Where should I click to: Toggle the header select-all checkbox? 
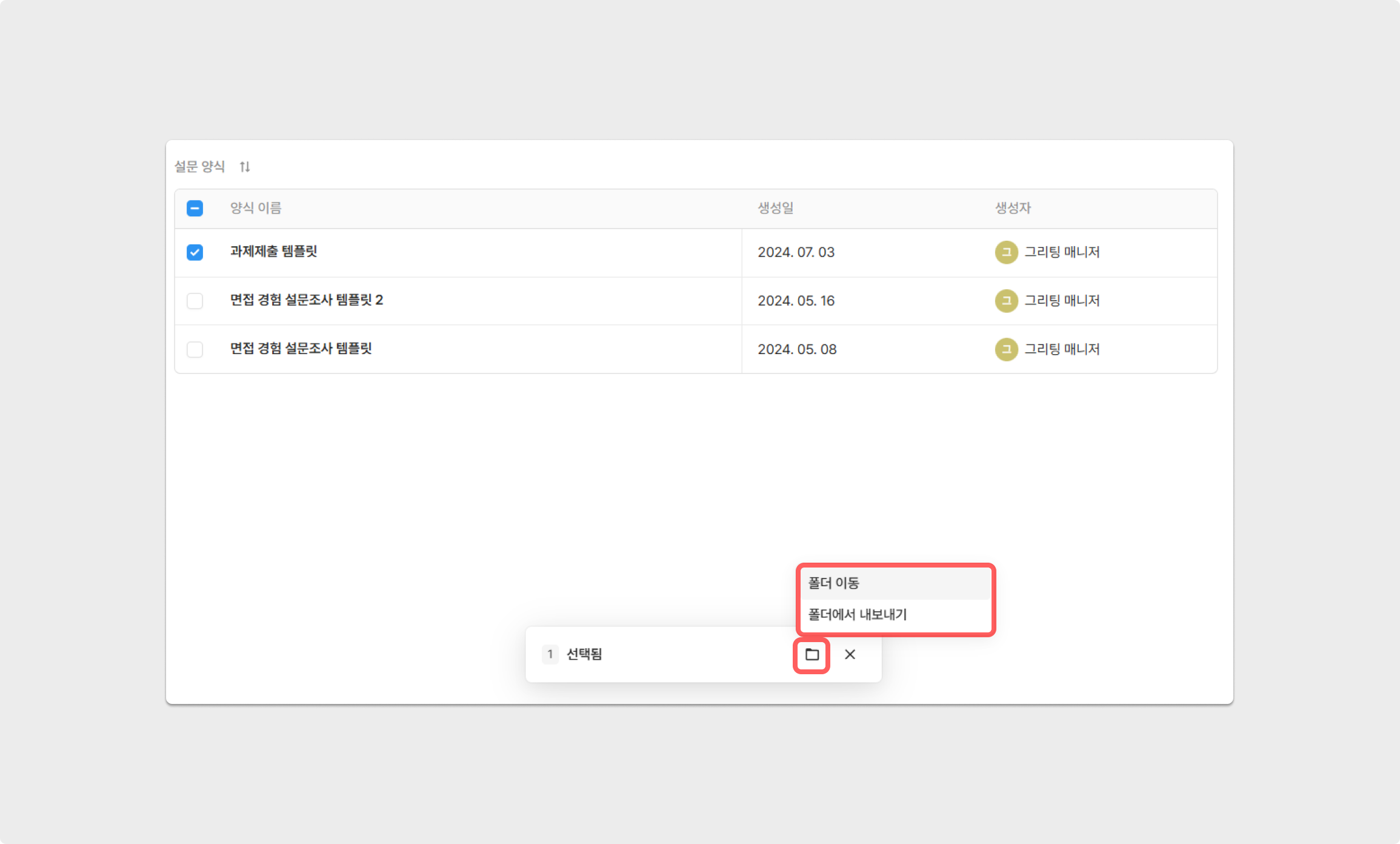tap(195, 209)
